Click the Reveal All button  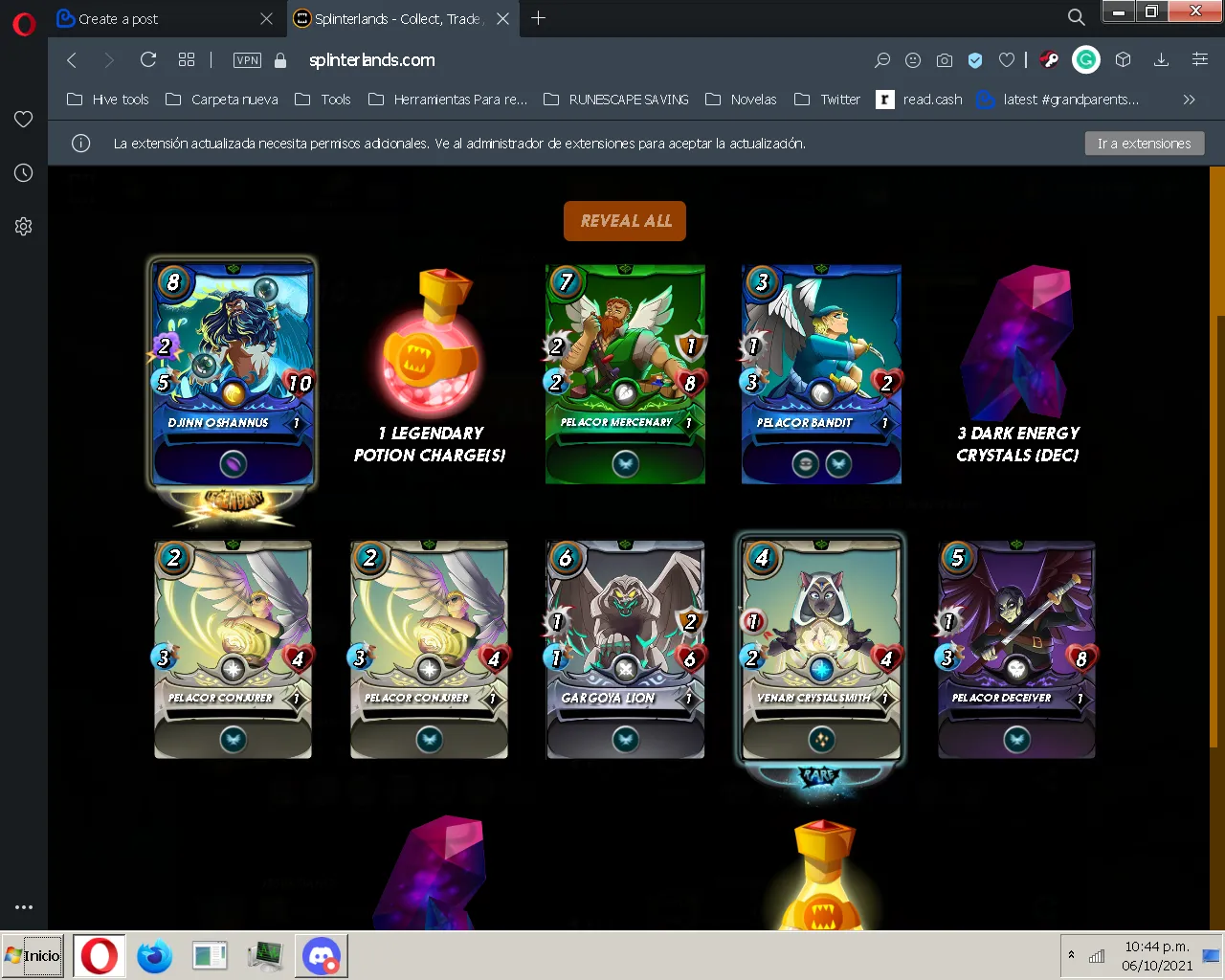pos(625,221)
